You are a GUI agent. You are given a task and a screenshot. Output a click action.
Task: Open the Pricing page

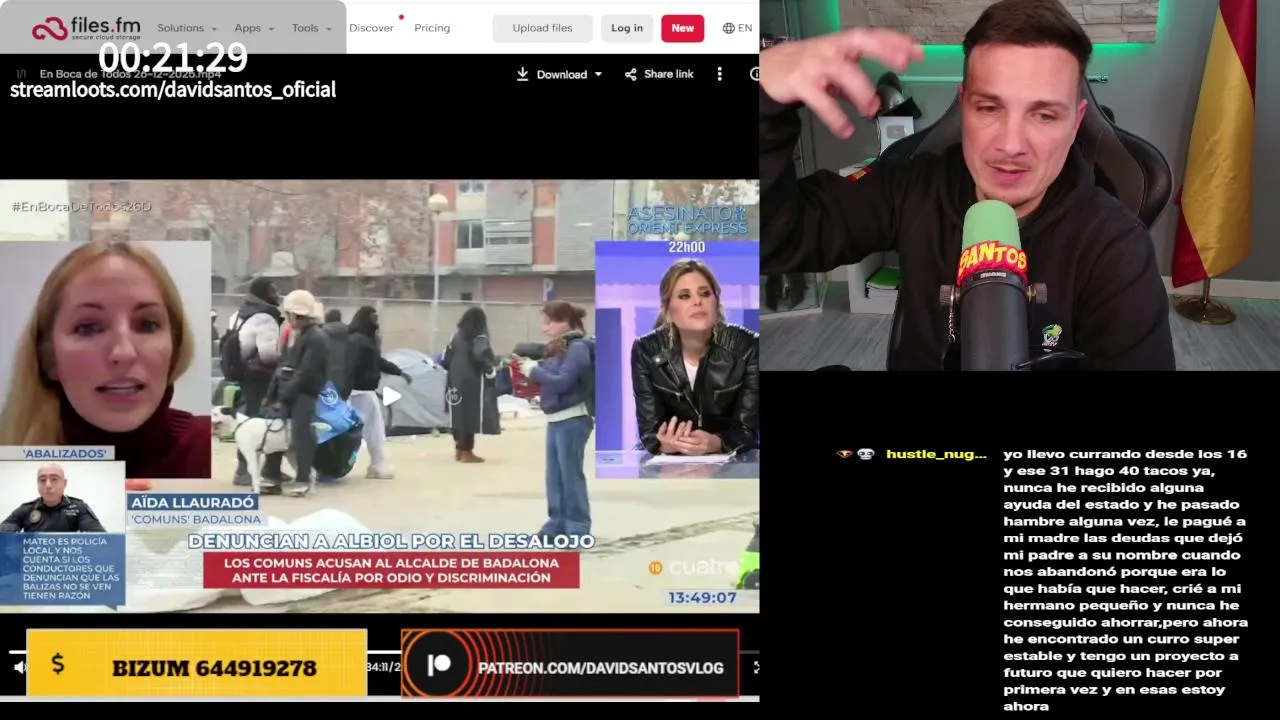pyautogui.click(x=432, y=28)
